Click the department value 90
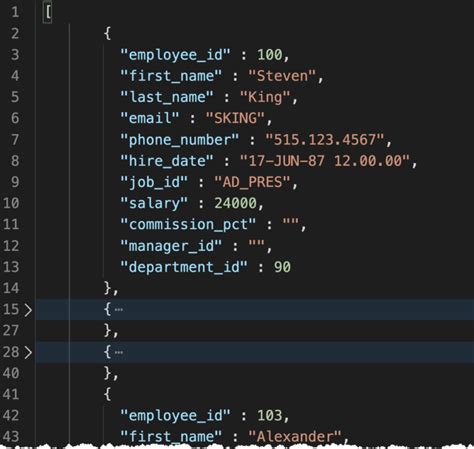The image size is (474, 449). (x=282, y=267)
